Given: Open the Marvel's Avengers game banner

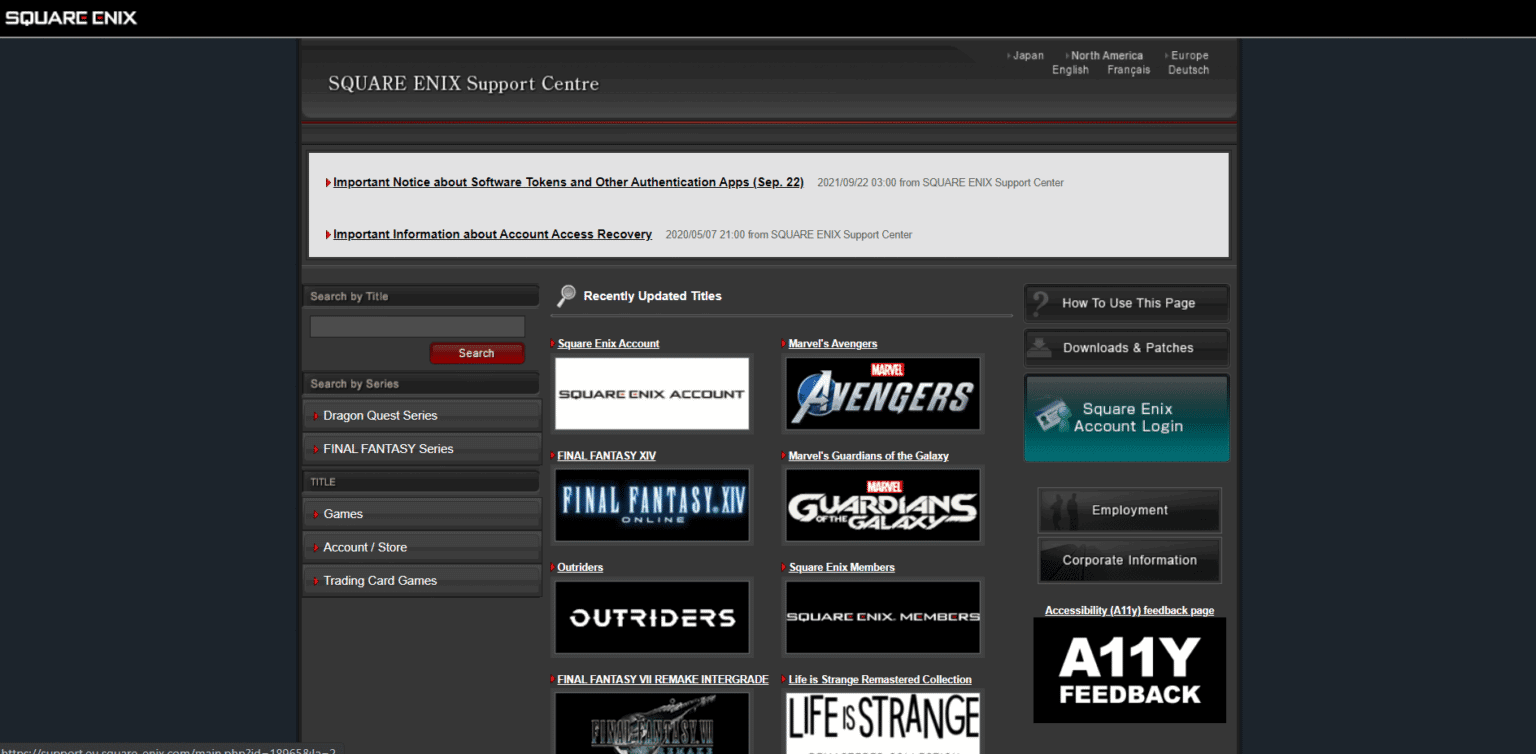Looking at the screenshot, I should pyautogui.click(x=883, y=394).
